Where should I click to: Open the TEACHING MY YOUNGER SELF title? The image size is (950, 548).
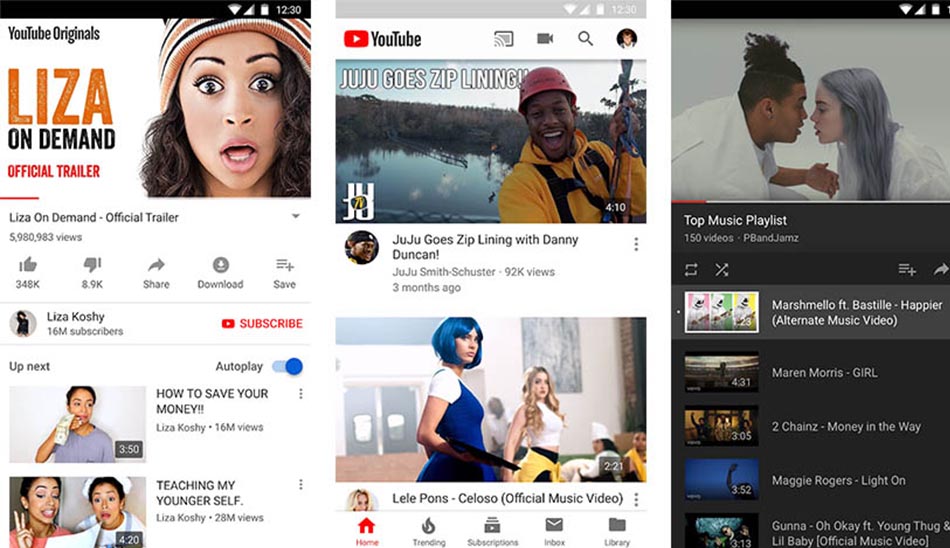tap(199, 493)
